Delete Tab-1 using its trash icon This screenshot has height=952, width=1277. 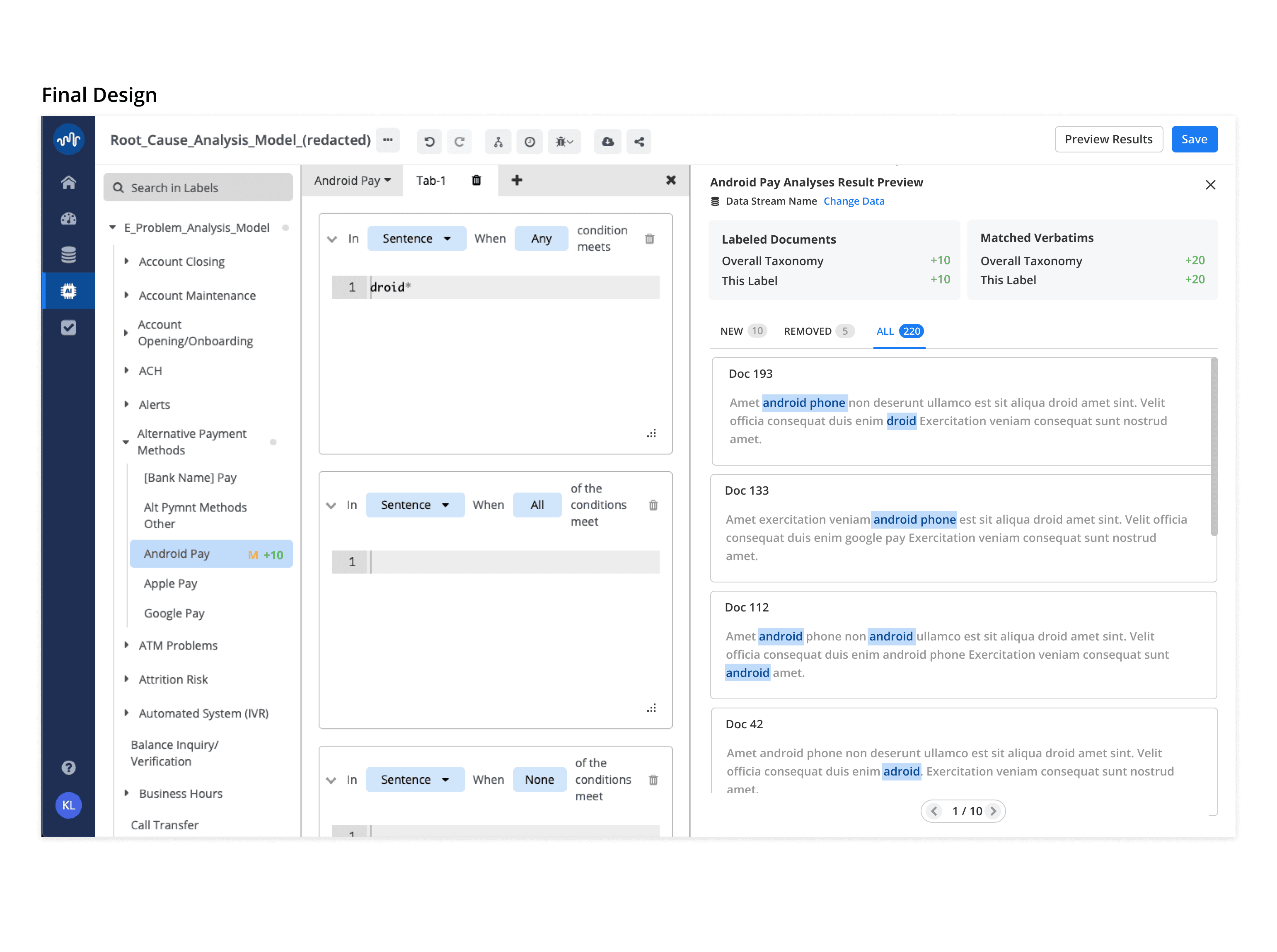(476, 180)
